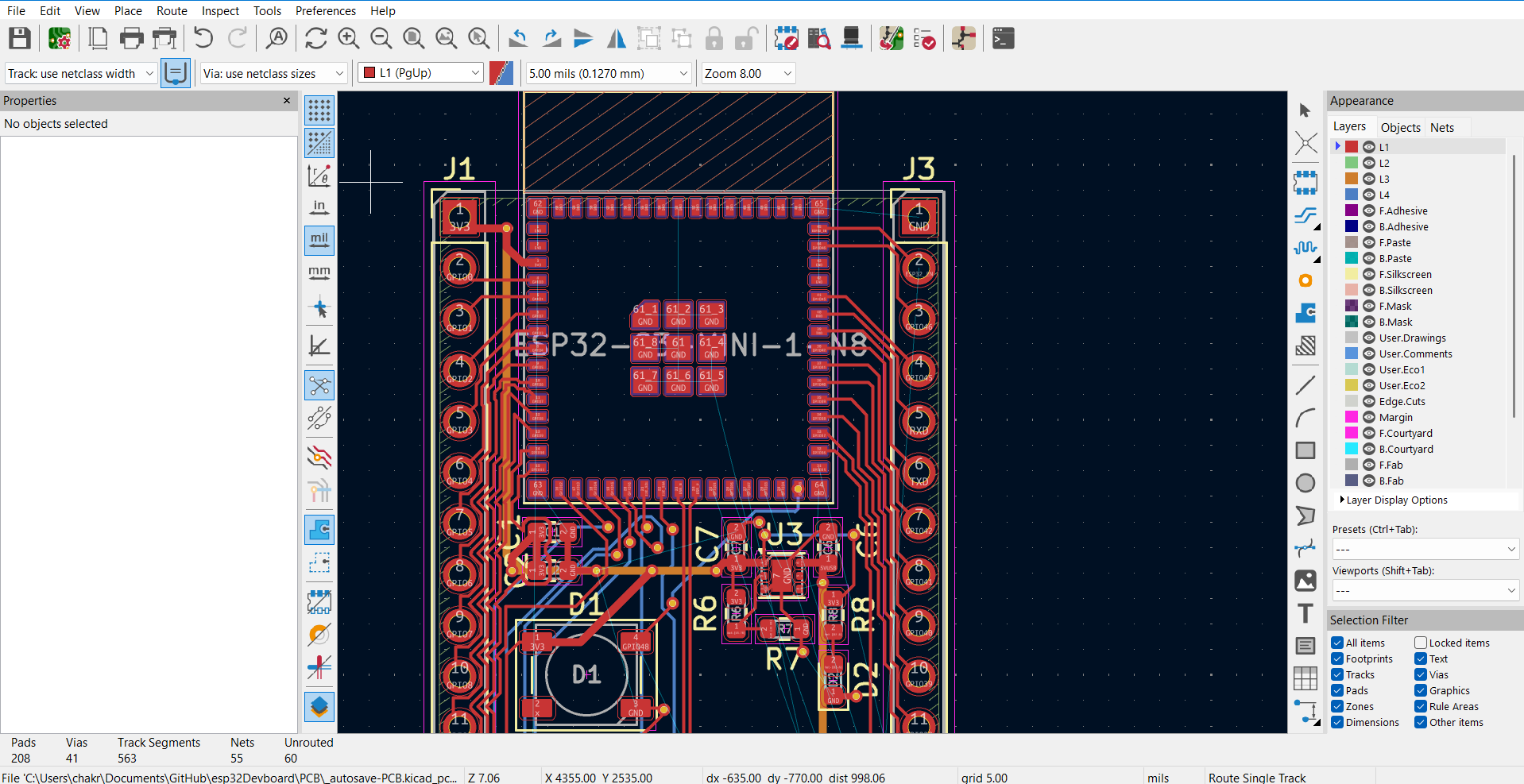Hide the F.Silkscreen layer visibility

point(1369,274)
